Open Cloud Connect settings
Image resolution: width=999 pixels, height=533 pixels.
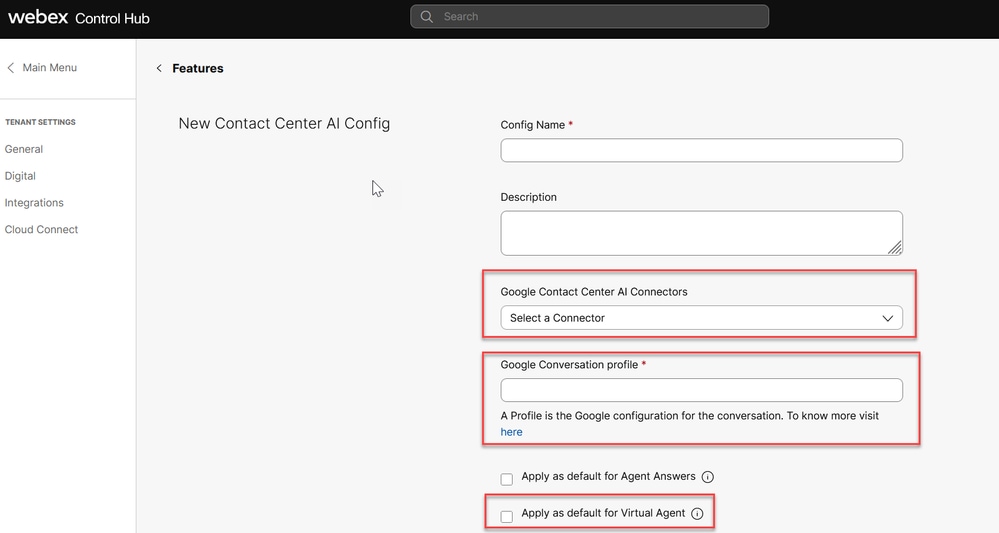[41, 229]
